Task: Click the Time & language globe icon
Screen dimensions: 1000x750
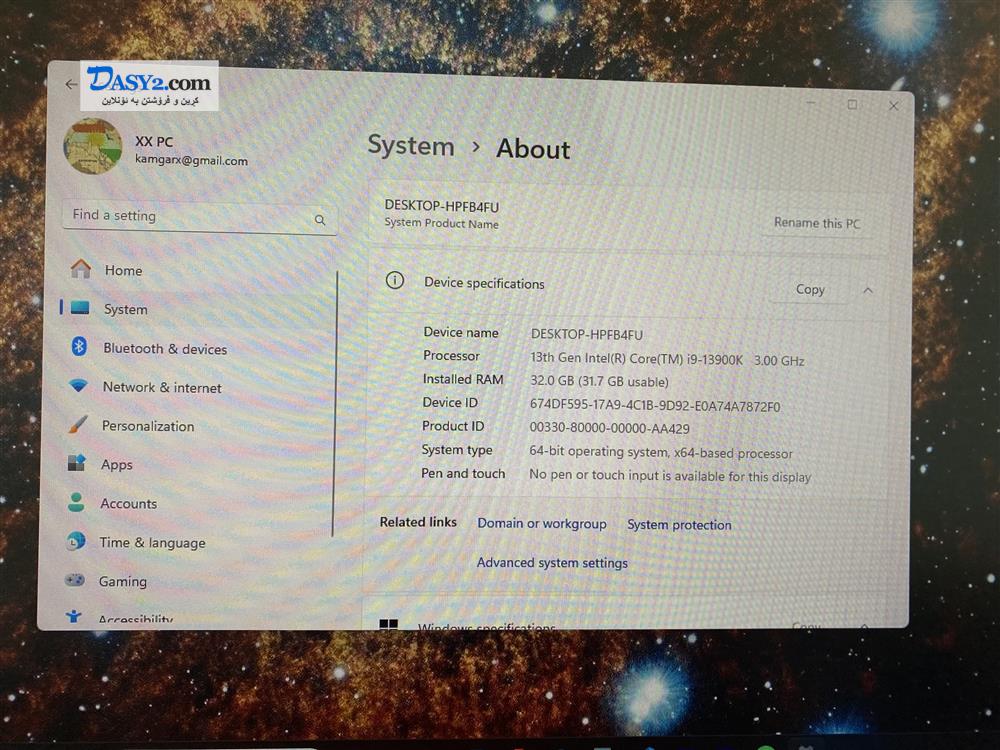Action: pos(75,541)
